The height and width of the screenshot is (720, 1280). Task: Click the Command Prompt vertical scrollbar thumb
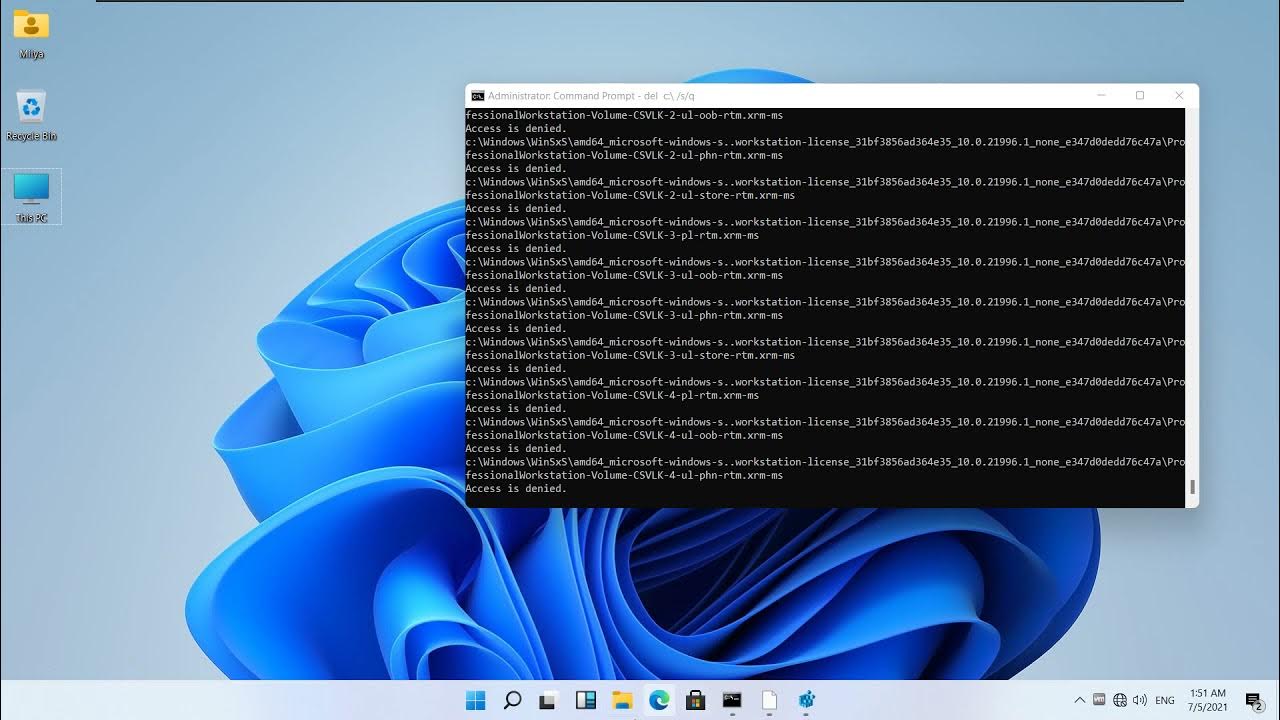[x=1191, y=488]
